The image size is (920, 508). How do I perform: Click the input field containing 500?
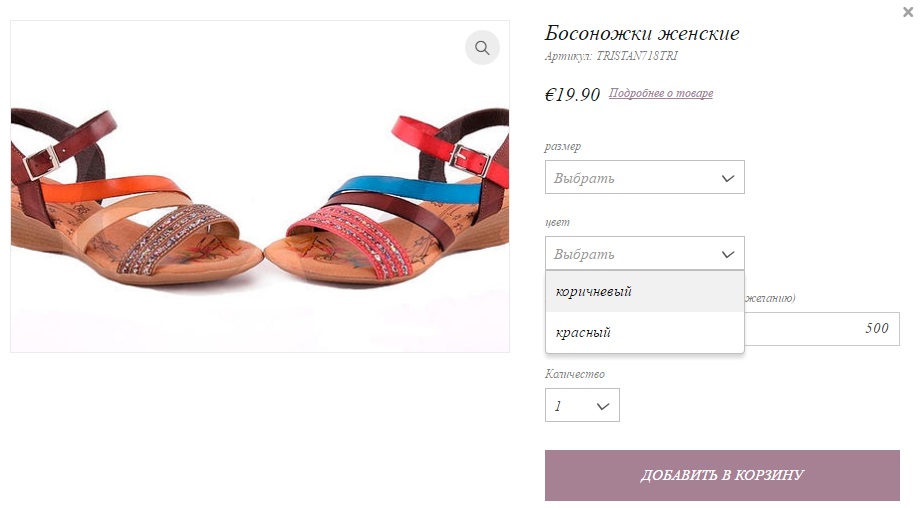(x=822, y=329)
